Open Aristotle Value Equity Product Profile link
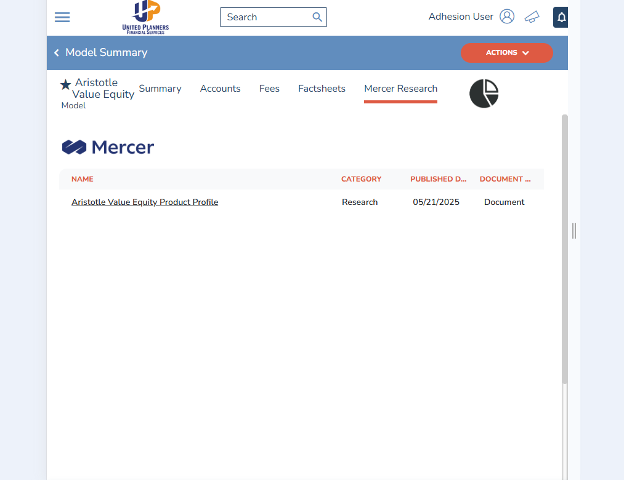The height and width of the screenshot is (480, 624). [x=145, y=202]
